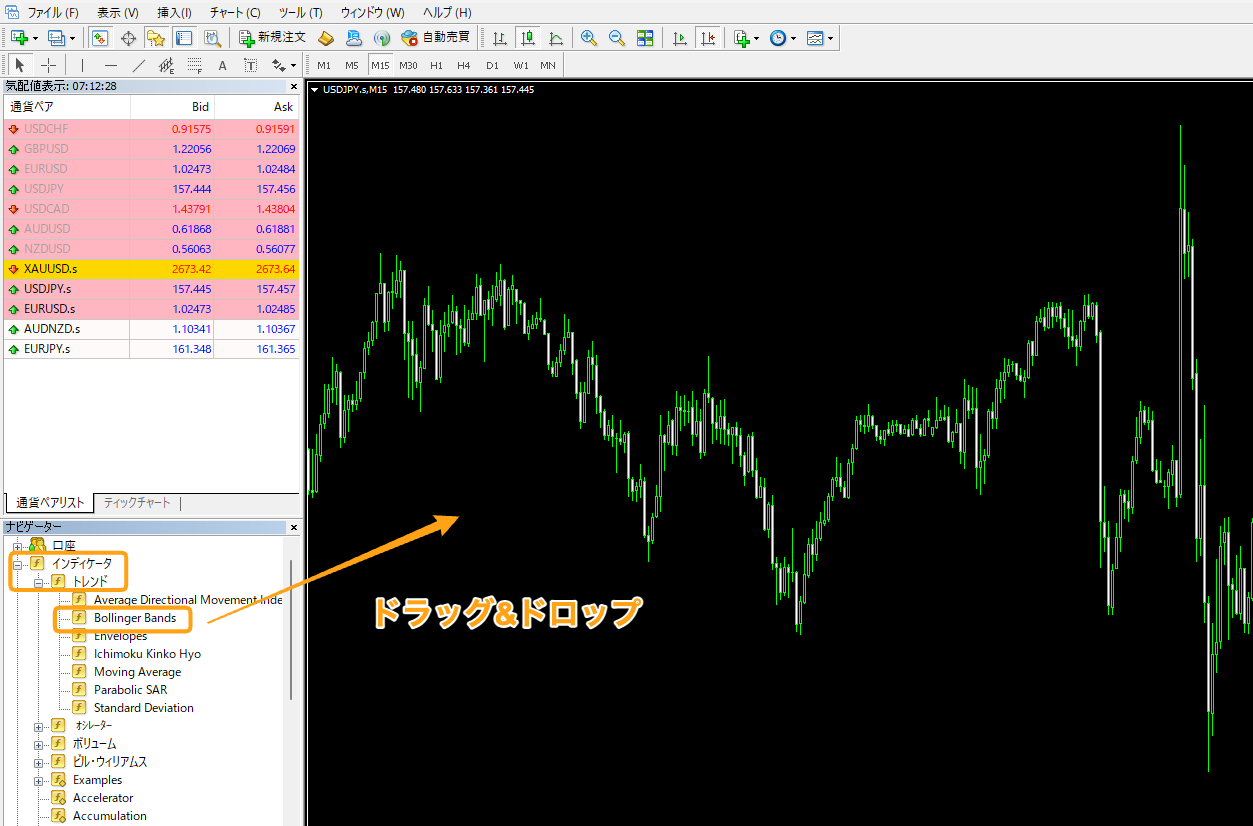
Task: Open the templates dropdown icon
Action: pyautogui.click(x=820, y=38)
